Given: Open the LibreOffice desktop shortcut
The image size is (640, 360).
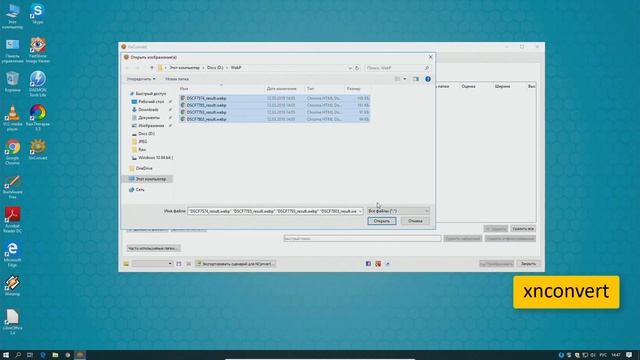Looking at the screenshot, I should 12,322.
